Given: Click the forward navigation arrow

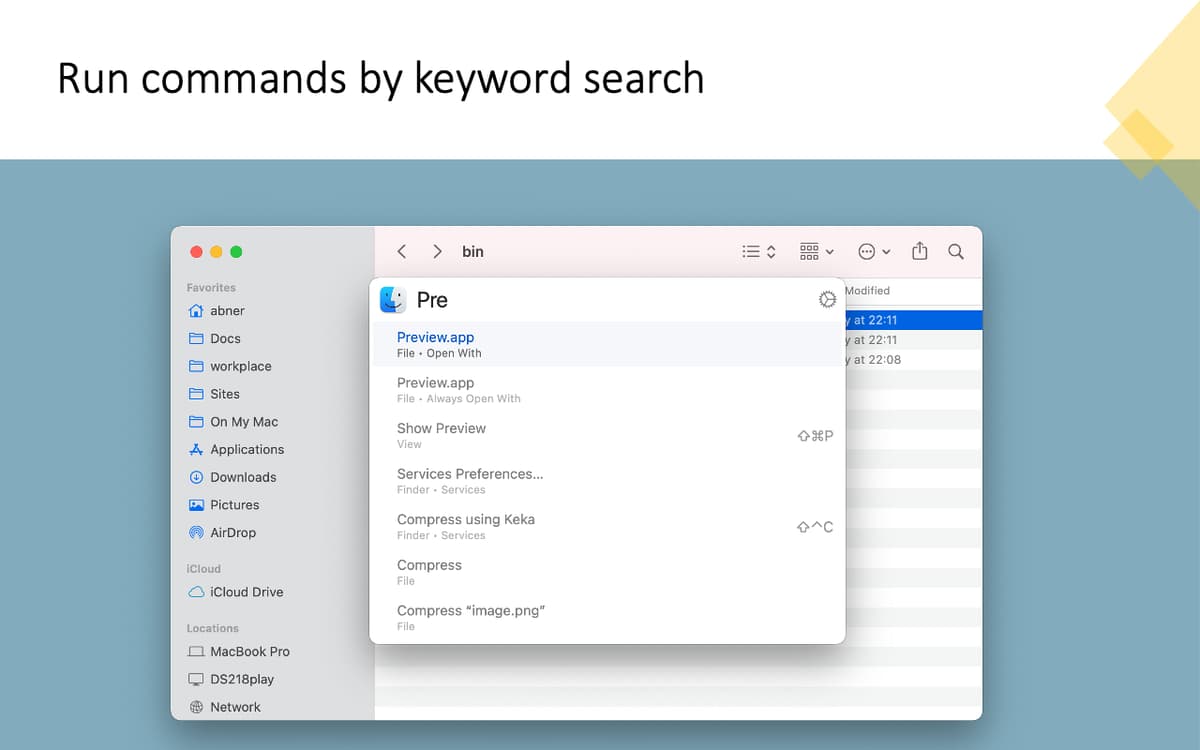Looking at the screenshot, I should (437, 251).
